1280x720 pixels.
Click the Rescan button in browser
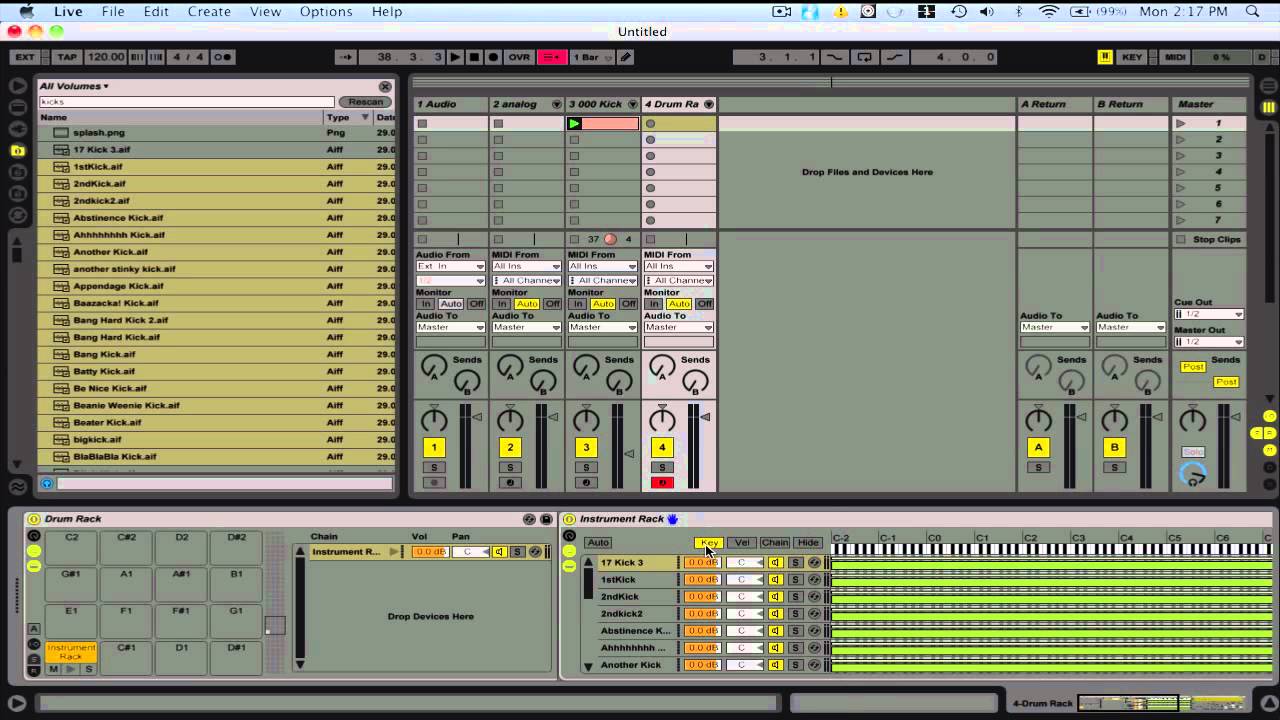[x=365, y=102]
